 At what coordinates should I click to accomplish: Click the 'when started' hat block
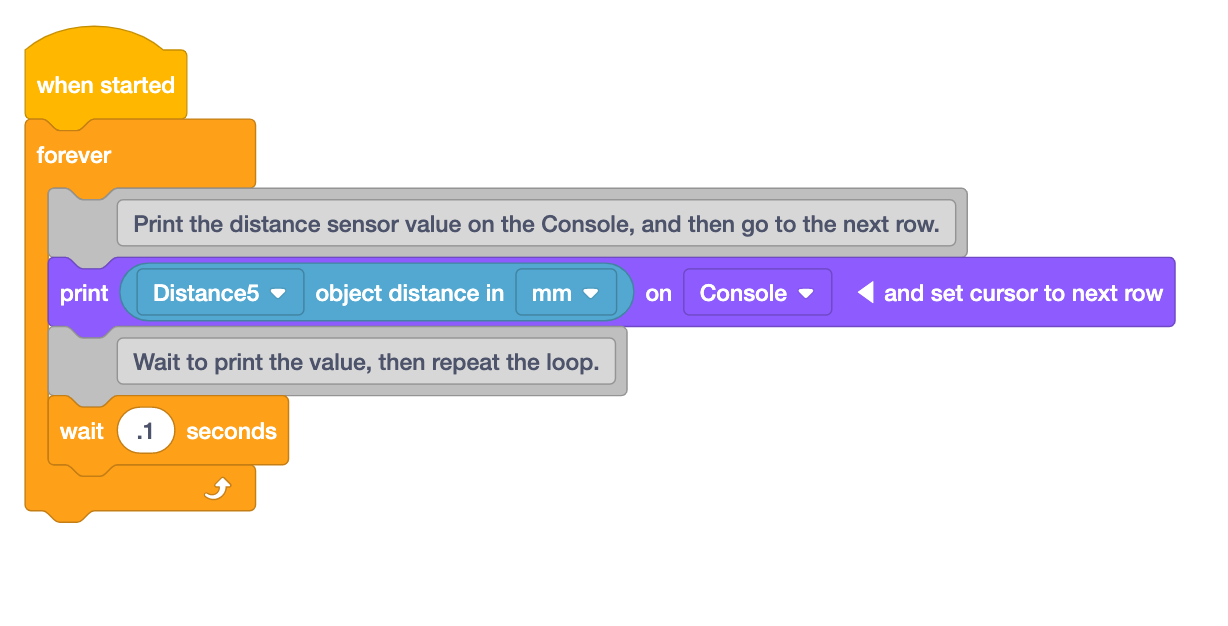[104, 85]
